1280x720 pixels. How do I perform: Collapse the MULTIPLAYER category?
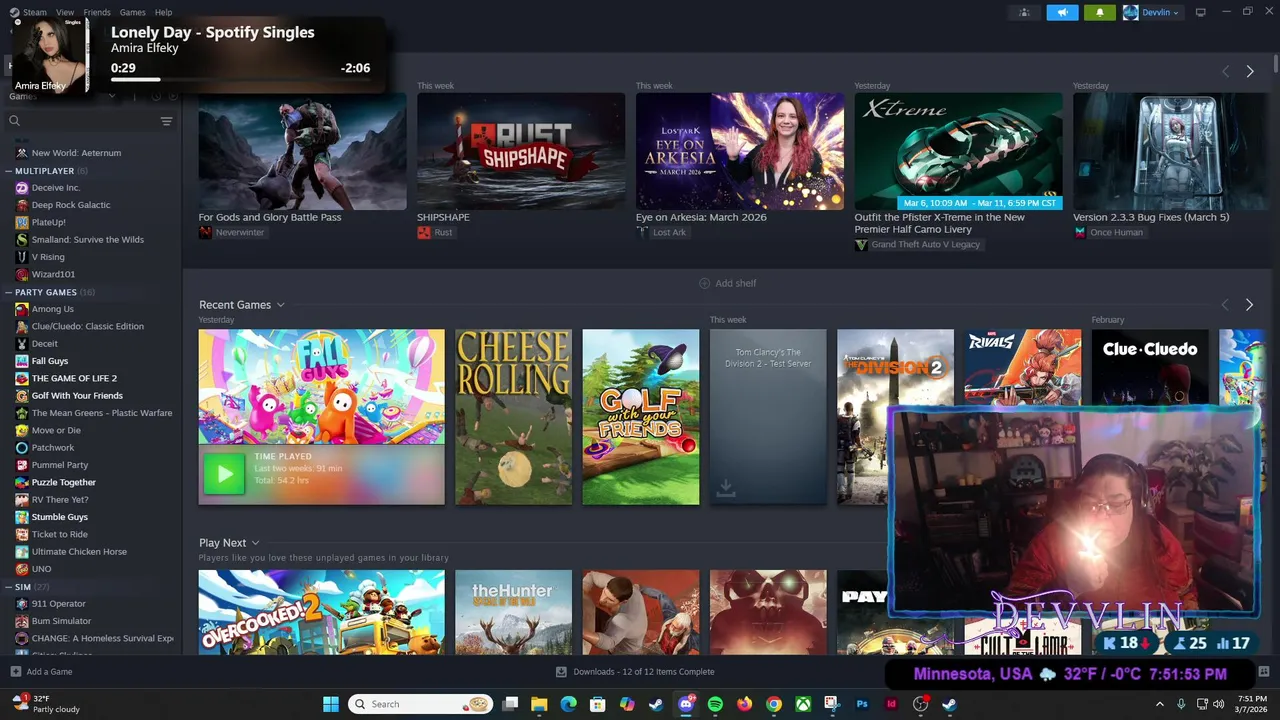8,171
